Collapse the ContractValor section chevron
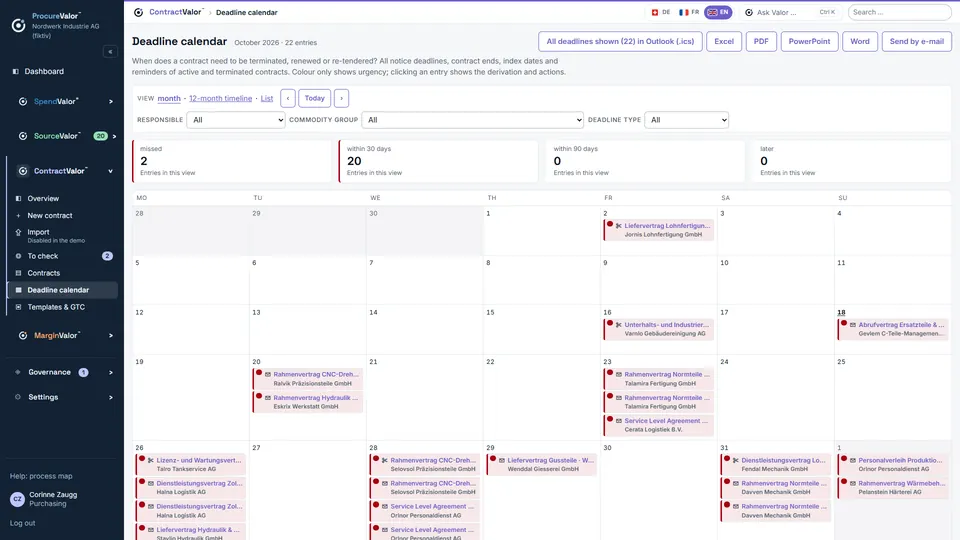 [111, 171]
